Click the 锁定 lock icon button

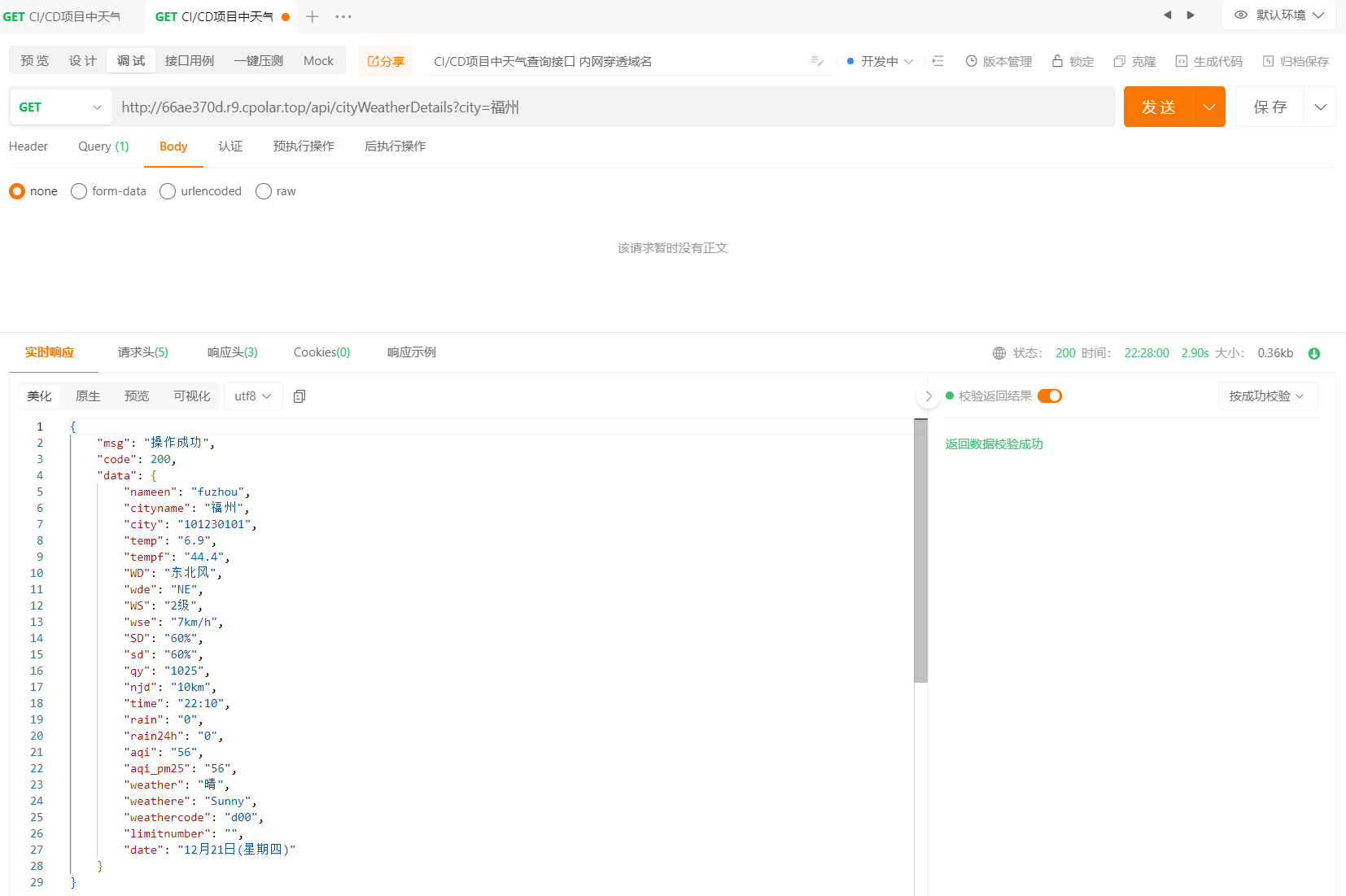[1073, 61]
